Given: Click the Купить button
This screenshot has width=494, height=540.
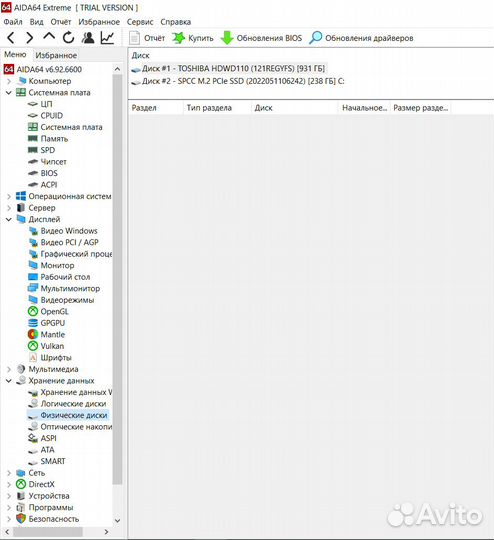Looking at the screenshot, I should pyautogui.click(x=193, y=38).
